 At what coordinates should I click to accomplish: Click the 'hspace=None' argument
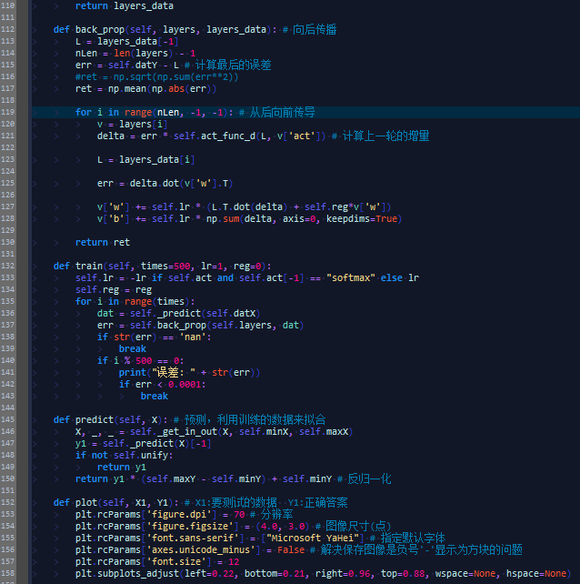tap(536, 574)
